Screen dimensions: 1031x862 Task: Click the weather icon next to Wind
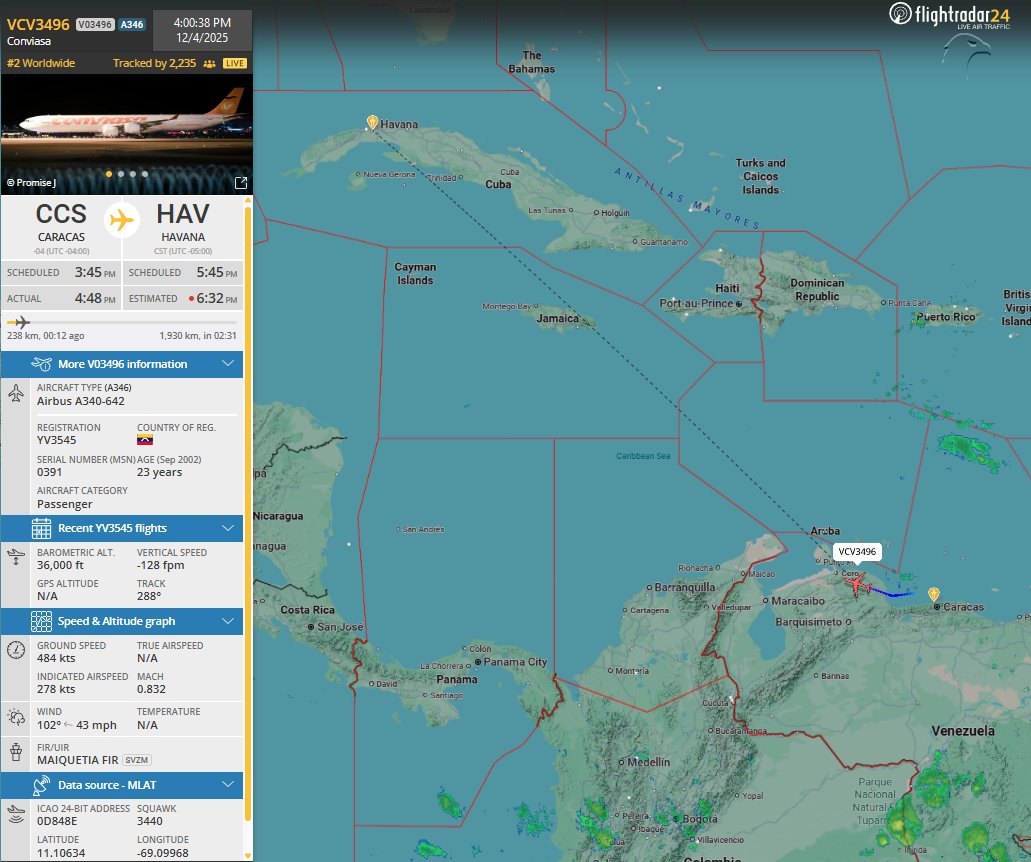coord(16,717)
